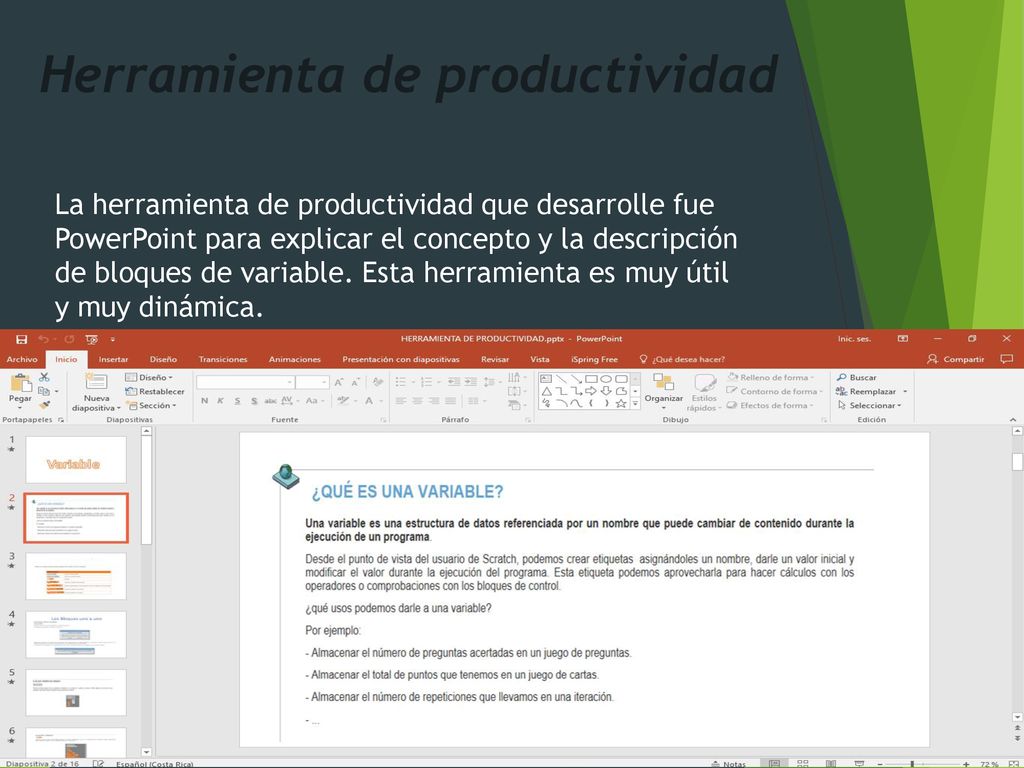Toggle bold (N) formatting
1024x768 pixels.
204,400
